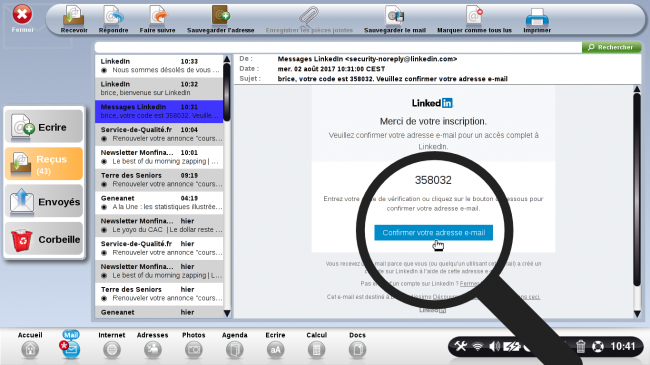Click the sender address security-noreply@linkedin.com
This screenshot has width=650, height=365.
coord(401,59)
